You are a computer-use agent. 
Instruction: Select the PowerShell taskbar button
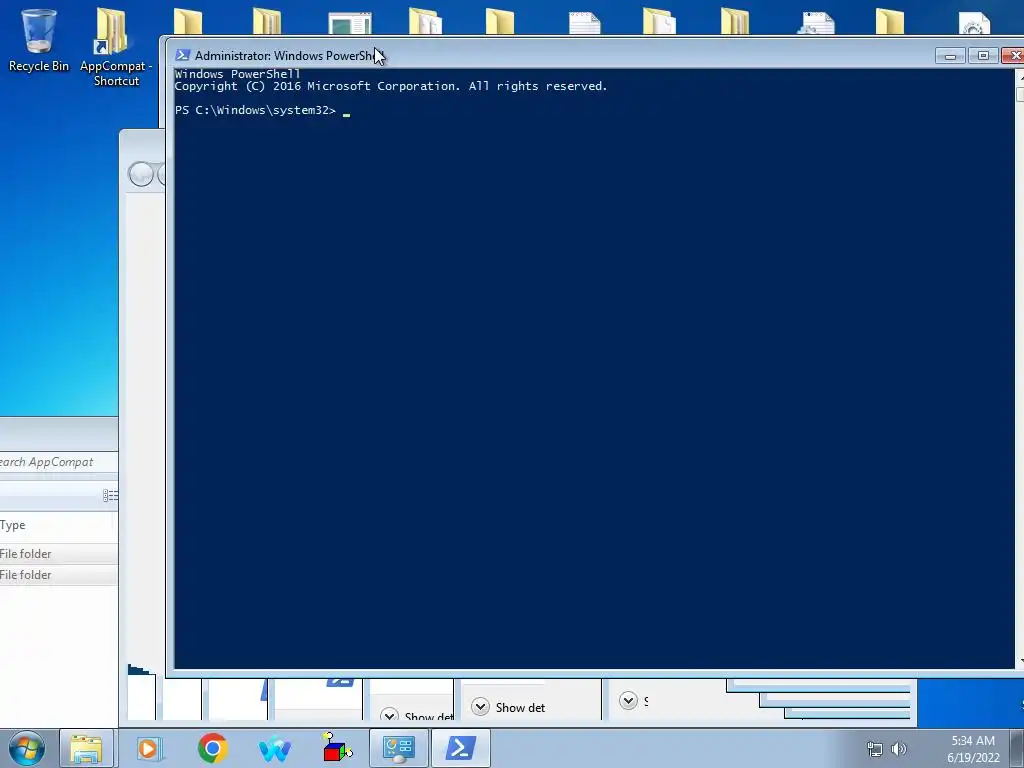pos(460,748)
